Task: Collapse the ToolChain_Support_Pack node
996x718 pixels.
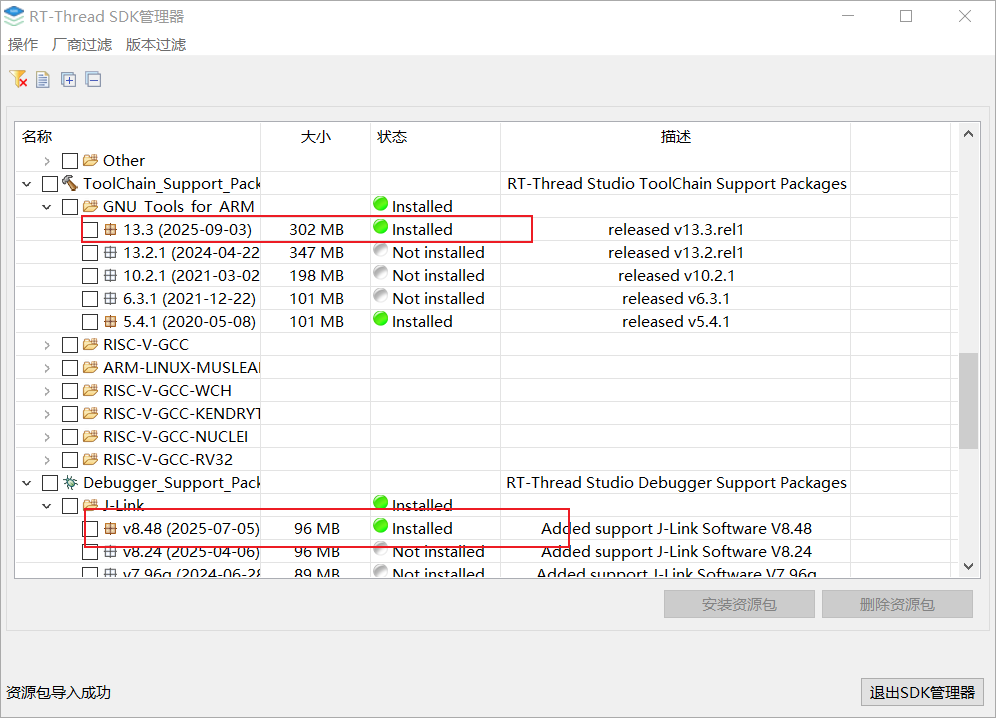Action: (x=27, y=184)
